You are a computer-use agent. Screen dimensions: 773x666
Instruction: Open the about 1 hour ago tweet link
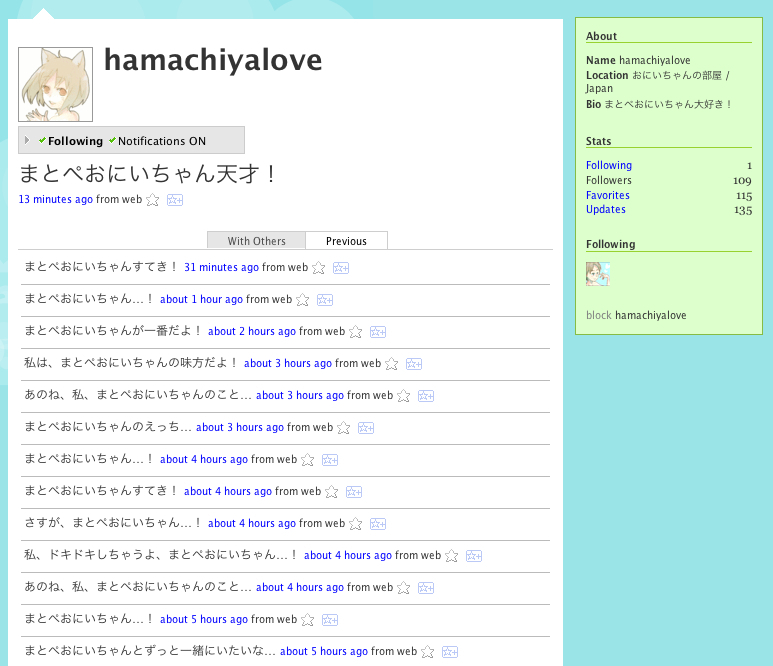pyautogui.click(x=201, y=299)
